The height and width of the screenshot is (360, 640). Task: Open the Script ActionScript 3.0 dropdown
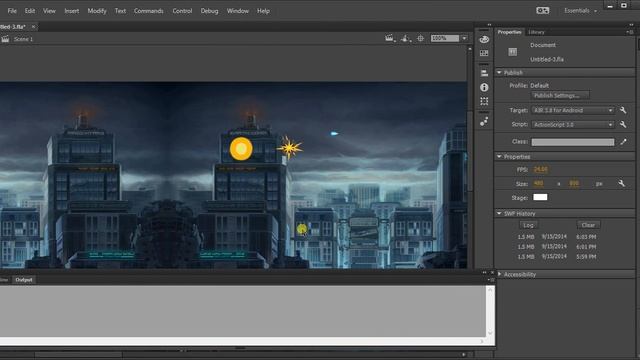[573, 124]
